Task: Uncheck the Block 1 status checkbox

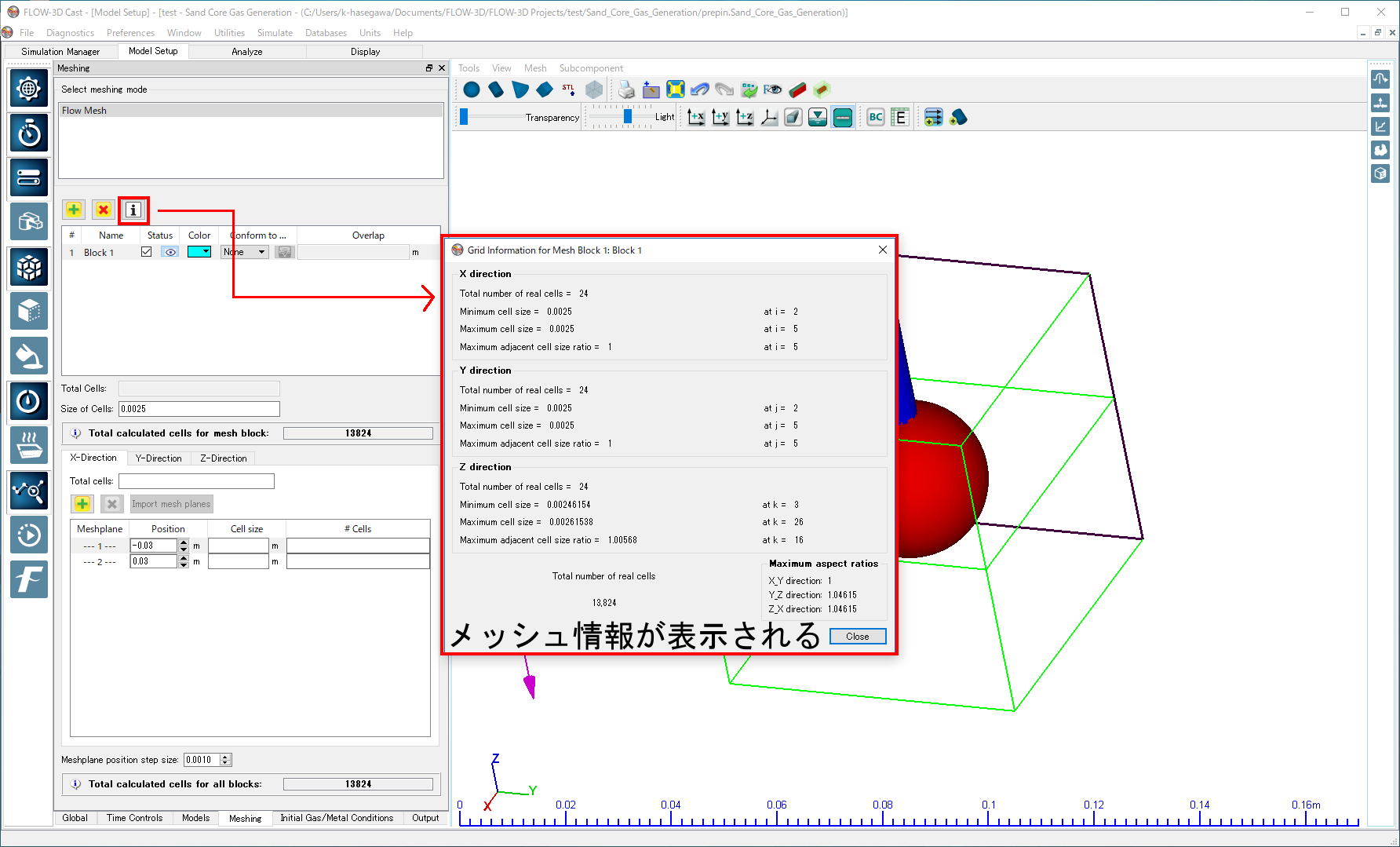Action: coord(146,252)
